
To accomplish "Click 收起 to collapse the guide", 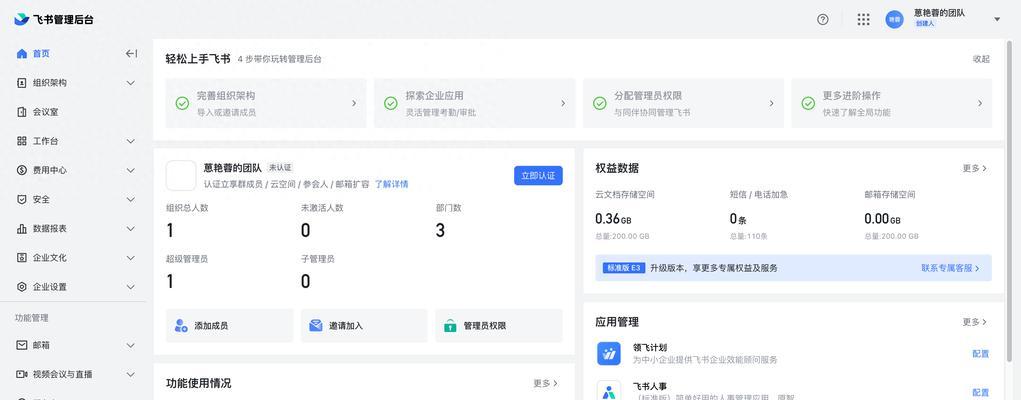I will (x=981, y=59).
